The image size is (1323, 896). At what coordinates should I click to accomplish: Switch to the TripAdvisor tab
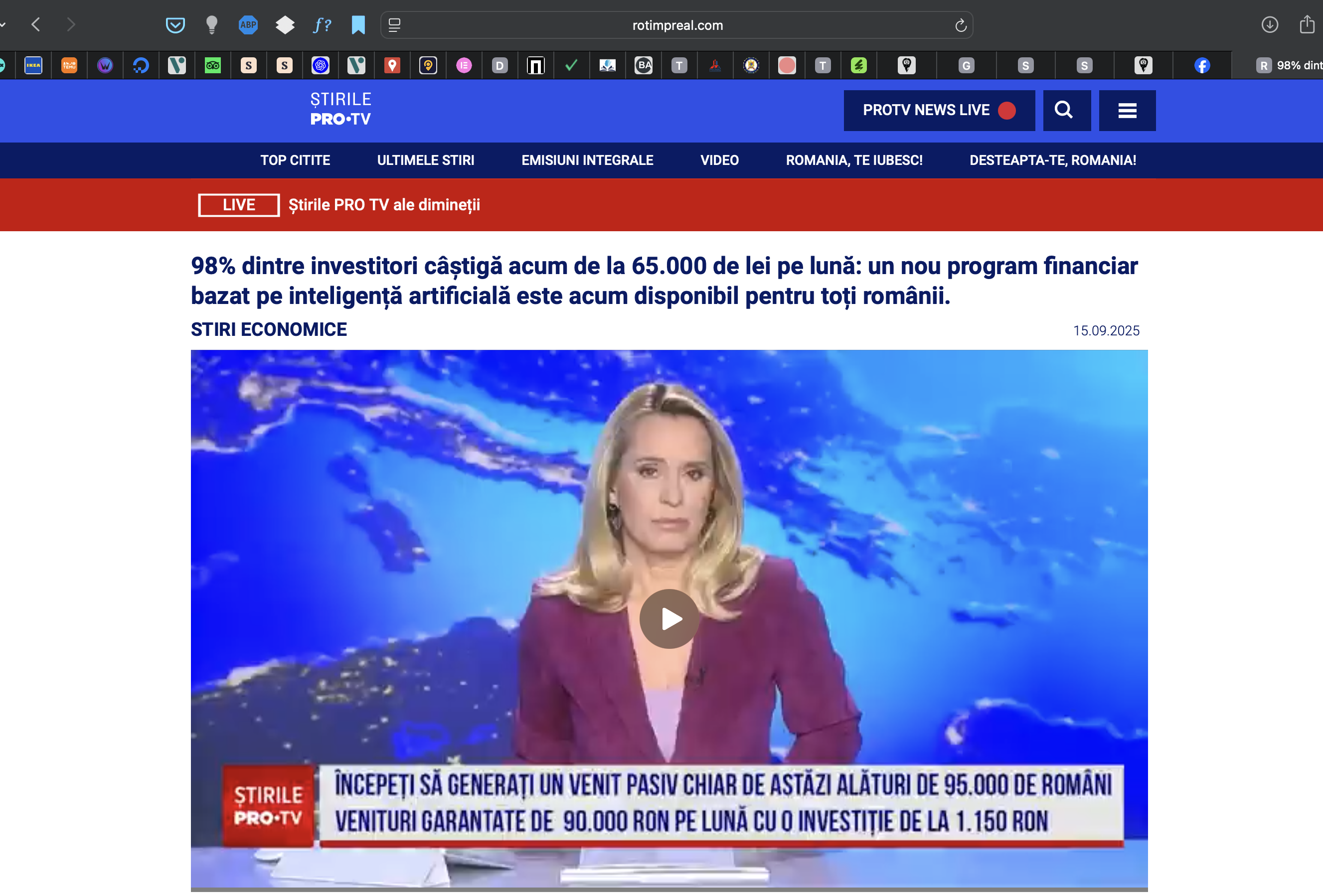tap(213, 65)
